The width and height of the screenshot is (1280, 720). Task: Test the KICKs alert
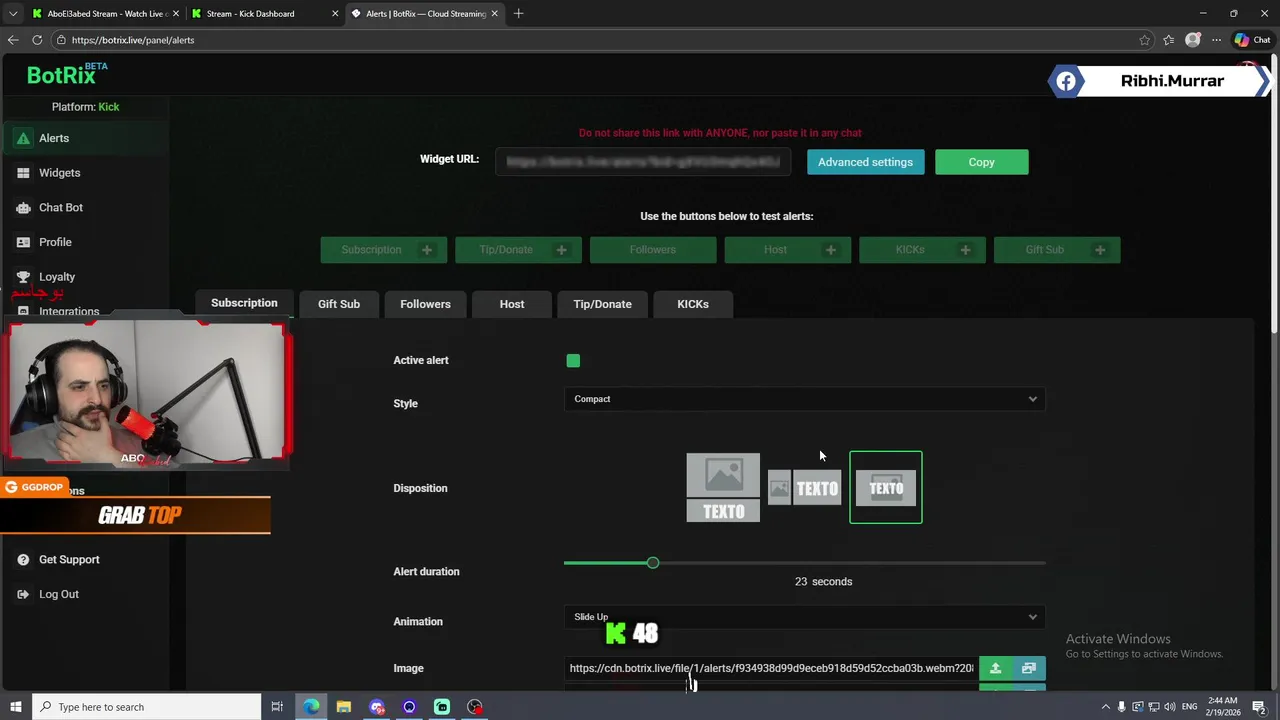(x=922, y=250)
